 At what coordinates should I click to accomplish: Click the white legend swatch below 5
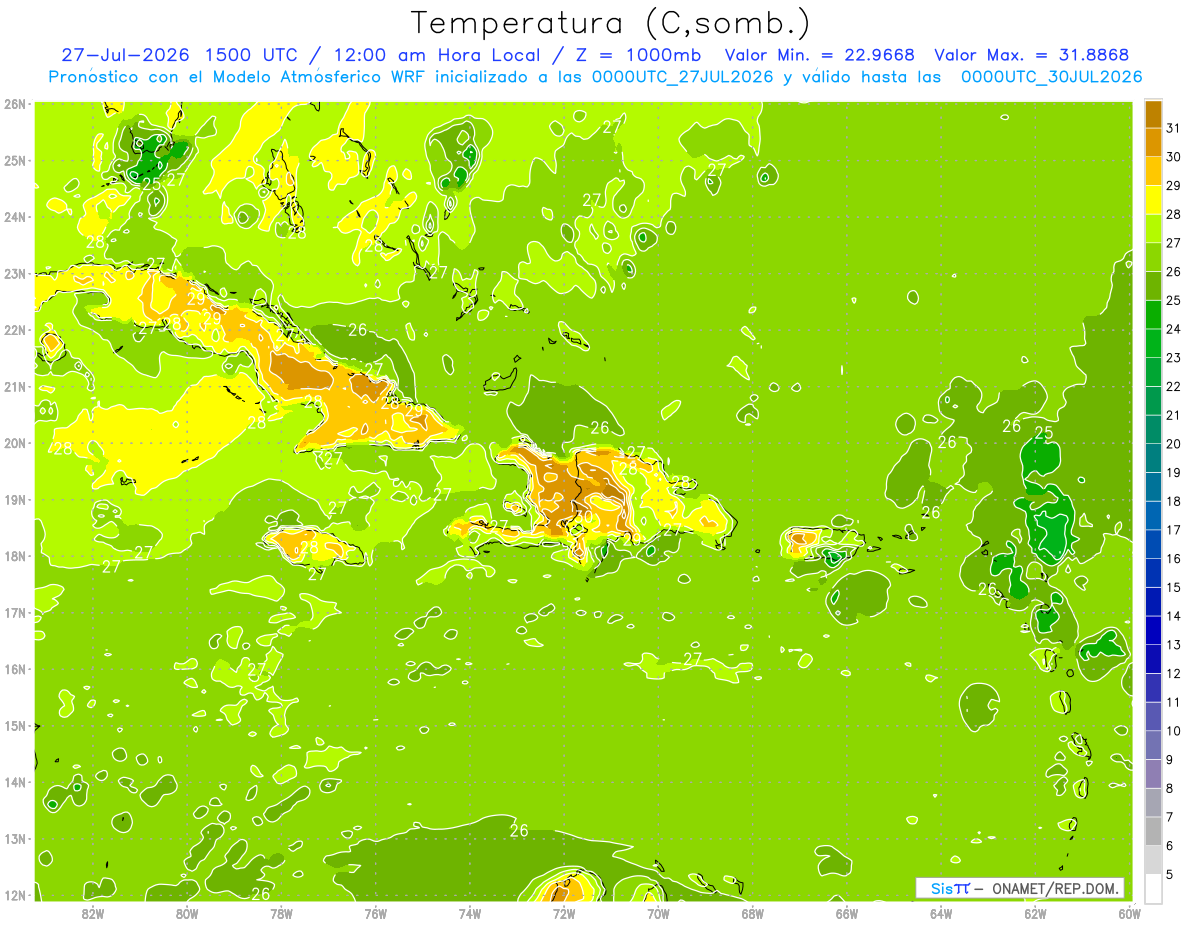[x=1153, y=889]
